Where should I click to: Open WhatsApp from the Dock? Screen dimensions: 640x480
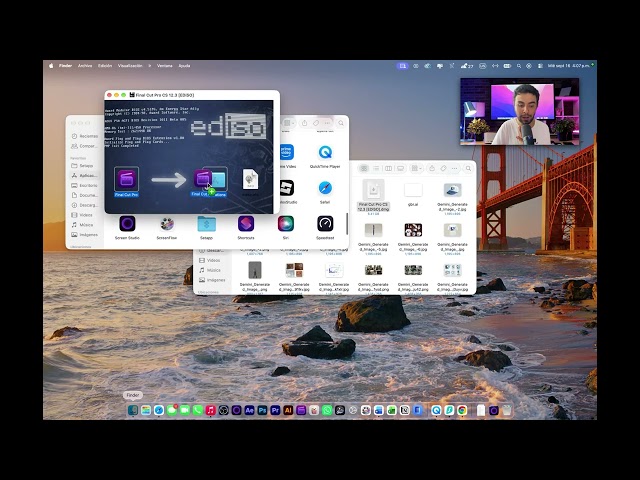[327, 410]
